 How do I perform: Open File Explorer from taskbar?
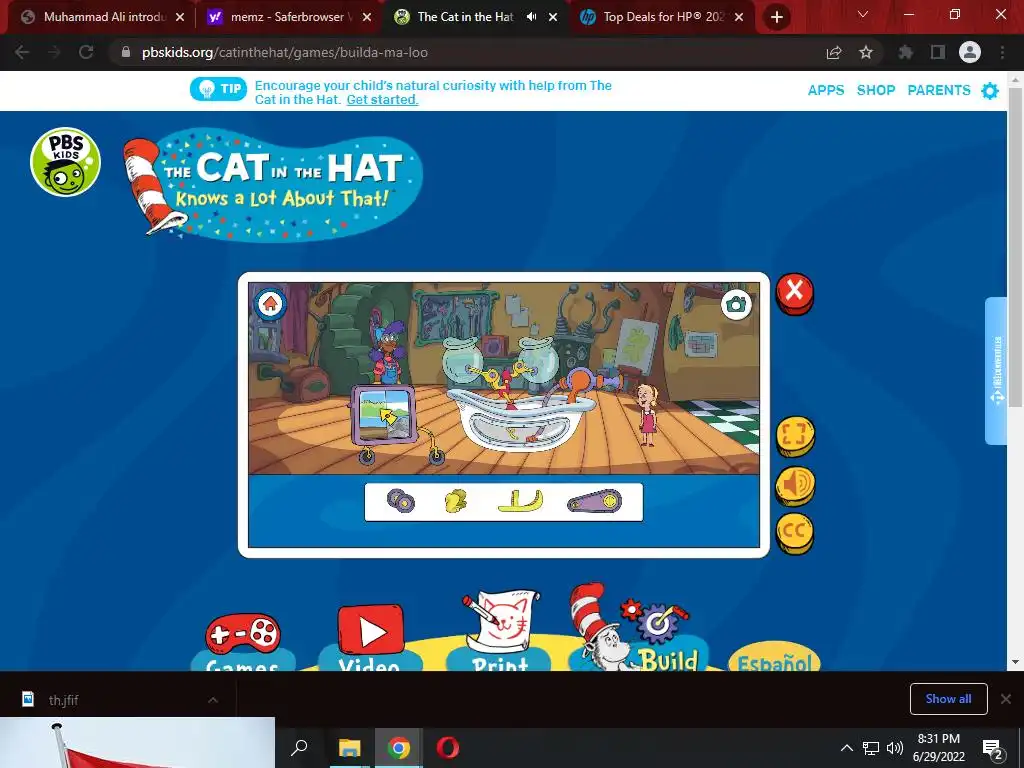[x=349, y=748]
